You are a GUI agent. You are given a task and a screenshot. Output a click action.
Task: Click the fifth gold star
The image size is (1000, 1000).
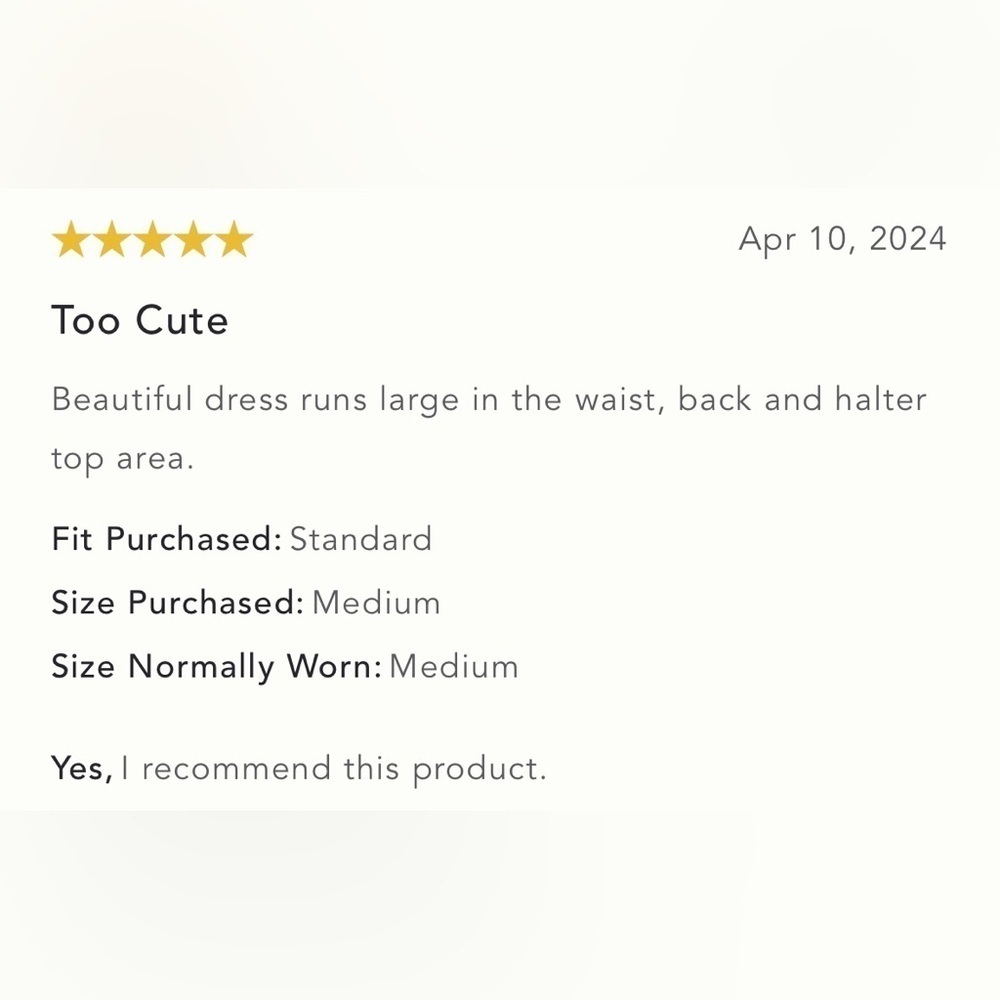234,239
